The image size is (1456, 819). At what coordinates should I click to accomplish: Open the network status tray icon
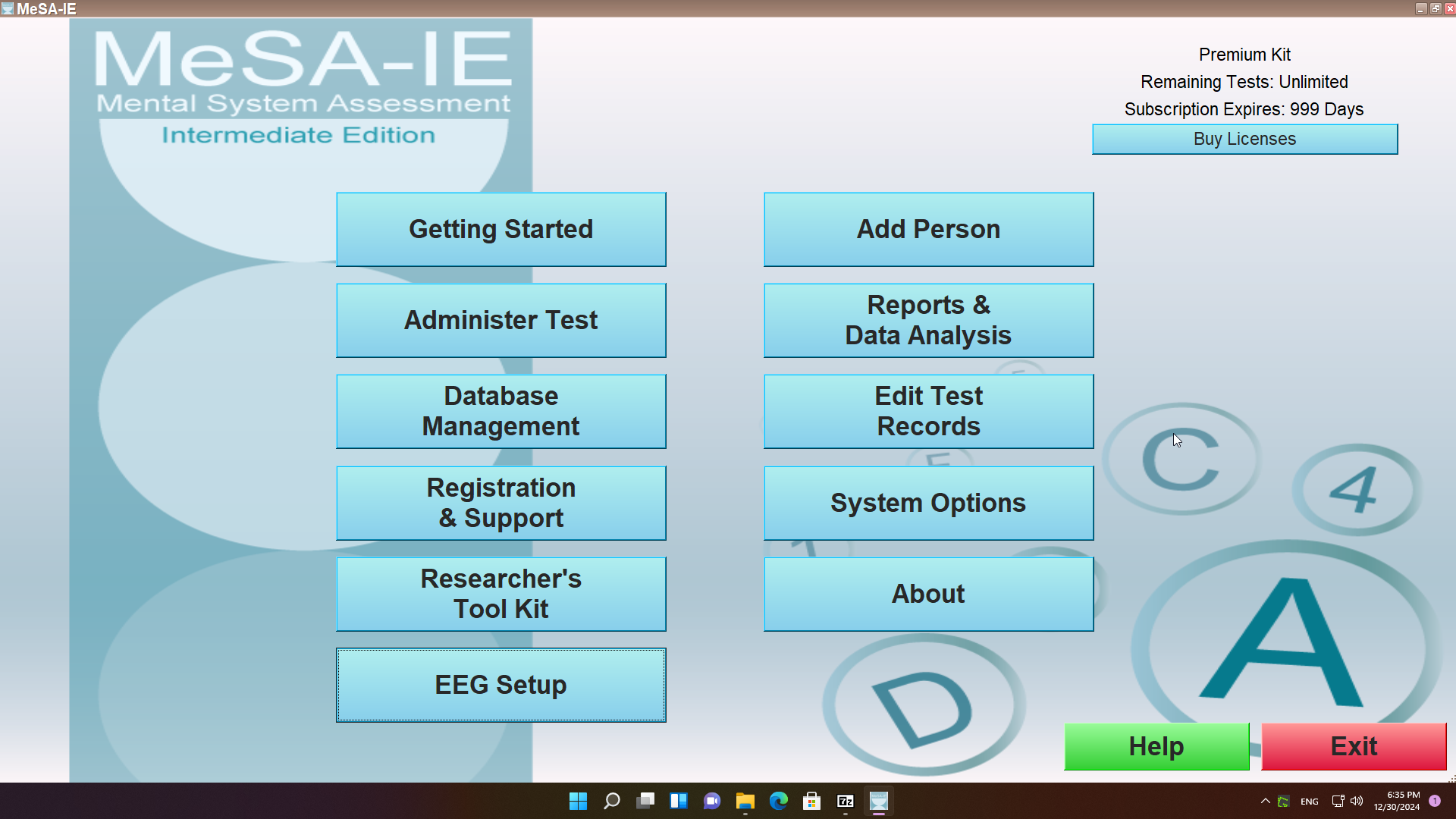pyautogui.click(x=1338, y=801)
